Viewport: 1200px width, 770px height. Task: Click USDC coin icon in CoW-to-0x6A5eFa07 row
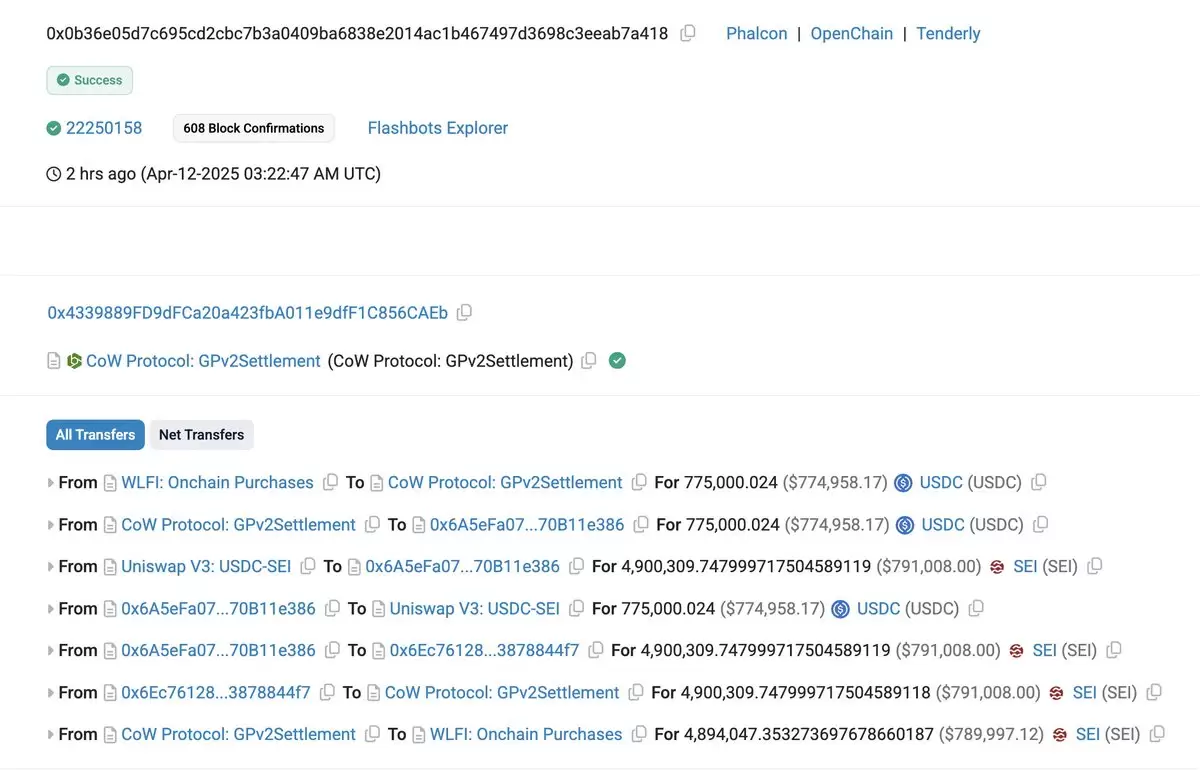[x=905, y=525]
